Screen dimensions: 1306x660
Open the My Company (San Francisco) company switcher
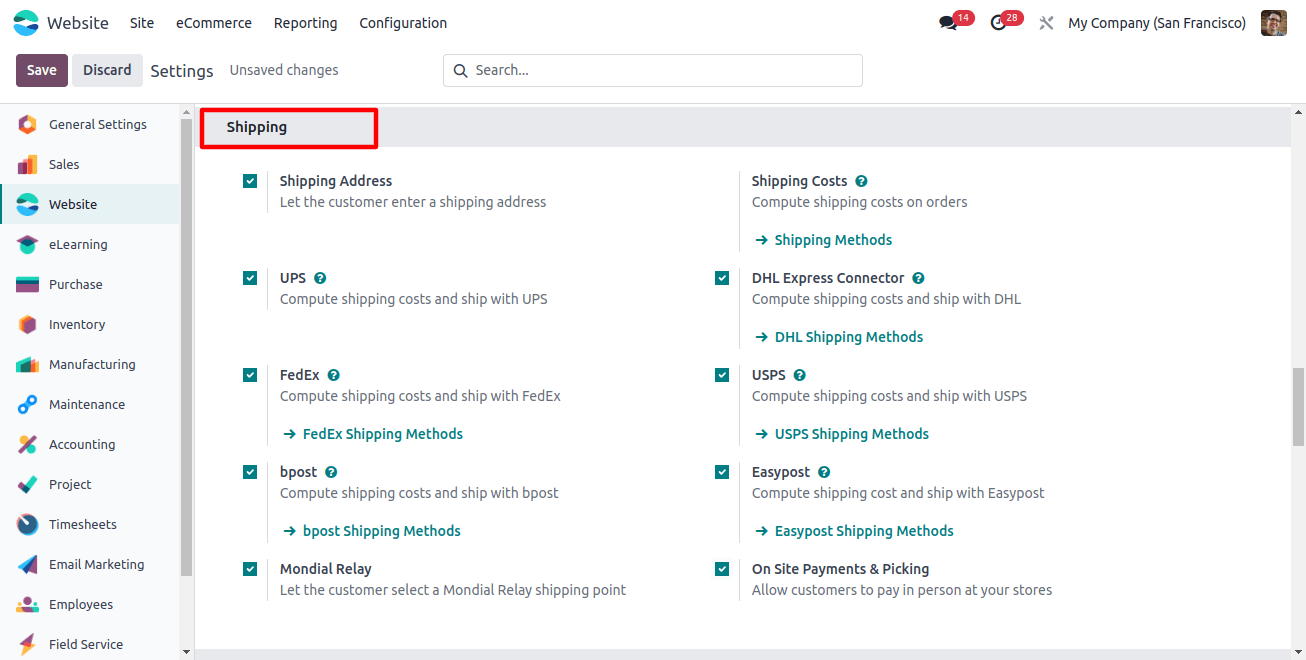pyautogui.click(x=1157, y=23)
